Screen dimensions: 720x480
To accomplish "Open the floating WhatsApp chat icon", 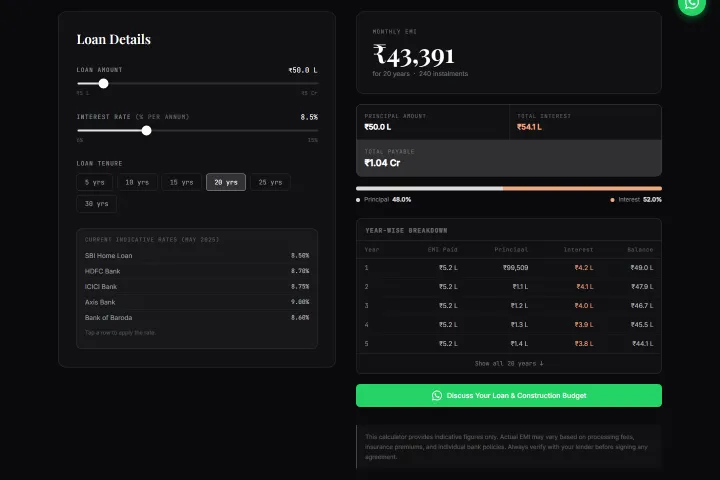I will (x=692, y=4).
